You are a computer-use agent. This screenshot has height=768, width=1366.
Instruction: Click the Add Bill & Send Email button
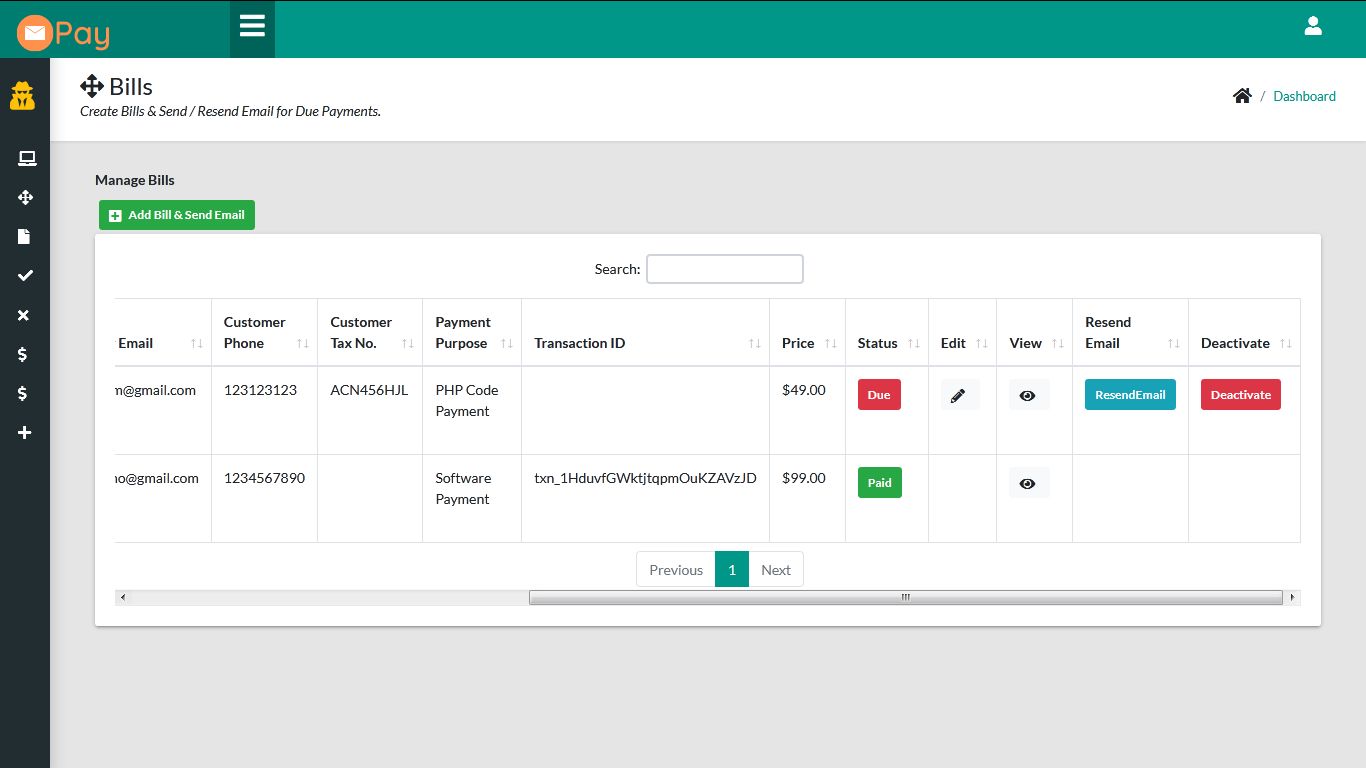tap(176, 214)
